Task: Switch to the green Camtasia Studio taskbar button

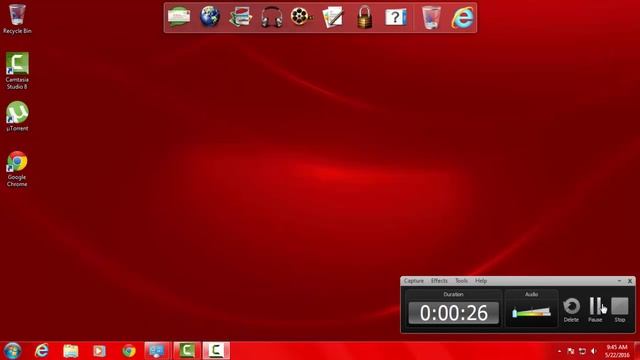Action: (x=187, y=351)
